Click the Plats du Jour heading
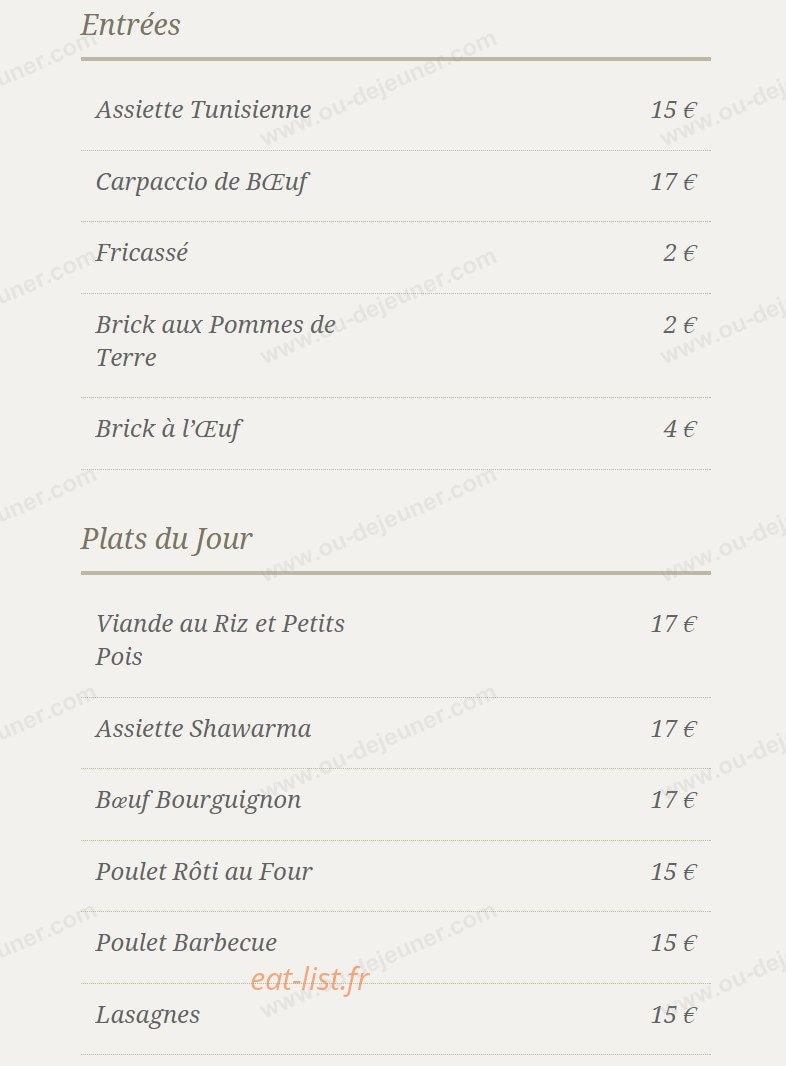This screenshot has height=1066, width=786. coord(167,539)
